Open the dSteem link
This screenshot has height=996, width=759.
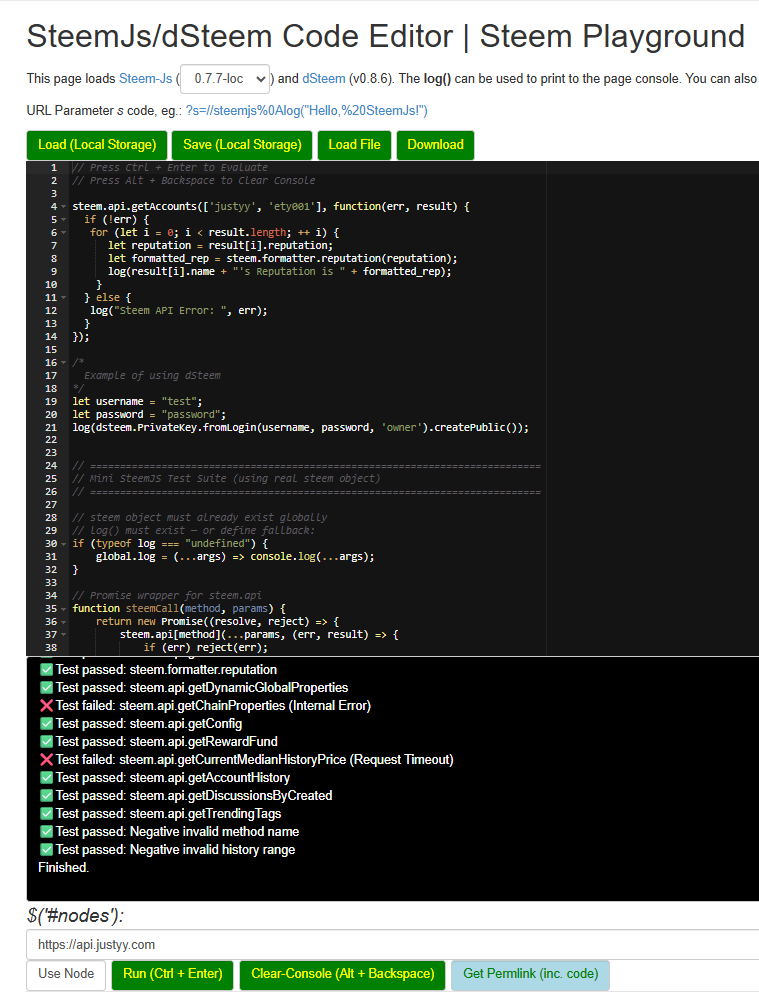(324, 79)
